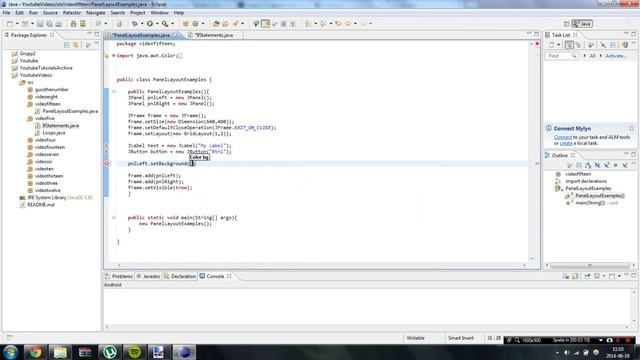Open the Debug button dropdown arrow
The height and width of the screenshot is (360, 640).
(x=142, y=24)
